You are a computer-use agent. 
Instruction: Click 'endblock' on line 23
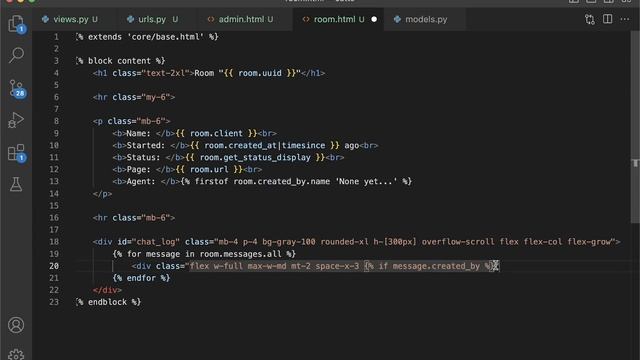107,302
